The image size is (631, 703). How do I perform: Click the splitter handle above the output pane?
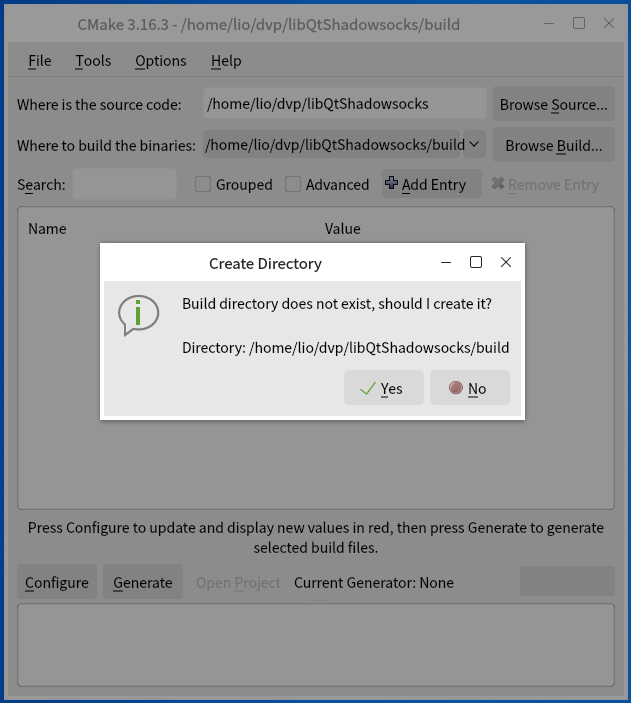(x=317, y=600)
